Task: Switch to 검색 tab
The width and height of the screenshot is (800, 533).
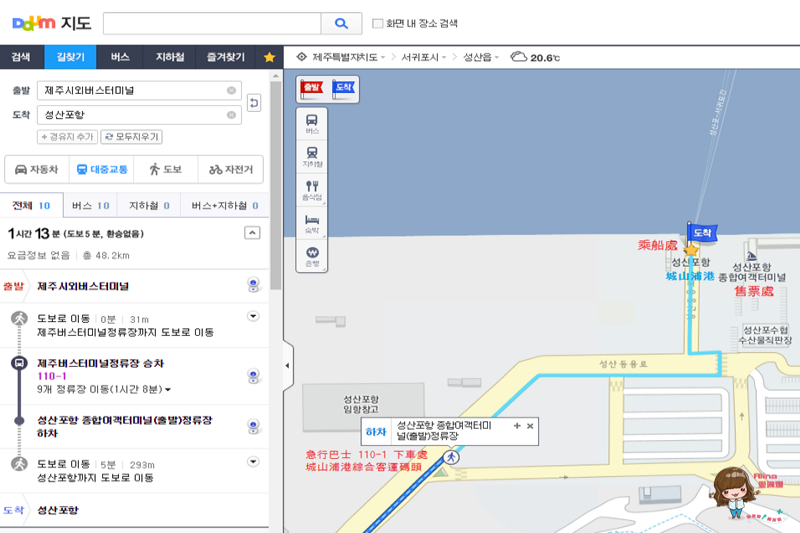Action: click(x=21, y=57)
